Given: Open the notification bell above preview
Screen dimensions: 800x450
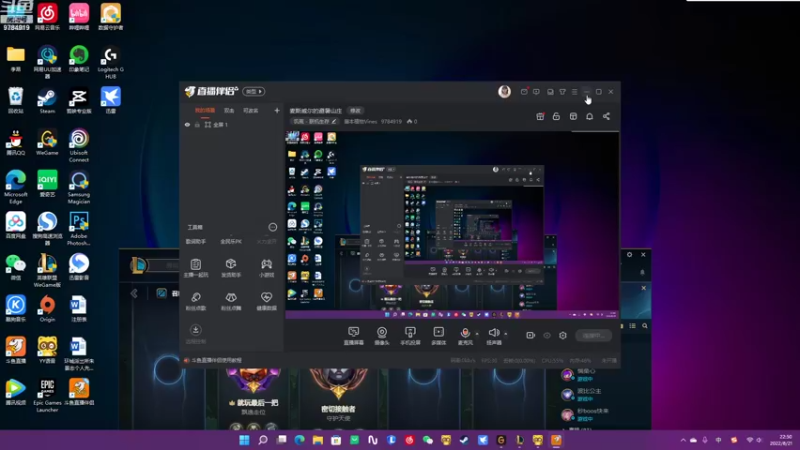Looking at the screenshot, I should (589, 116).
